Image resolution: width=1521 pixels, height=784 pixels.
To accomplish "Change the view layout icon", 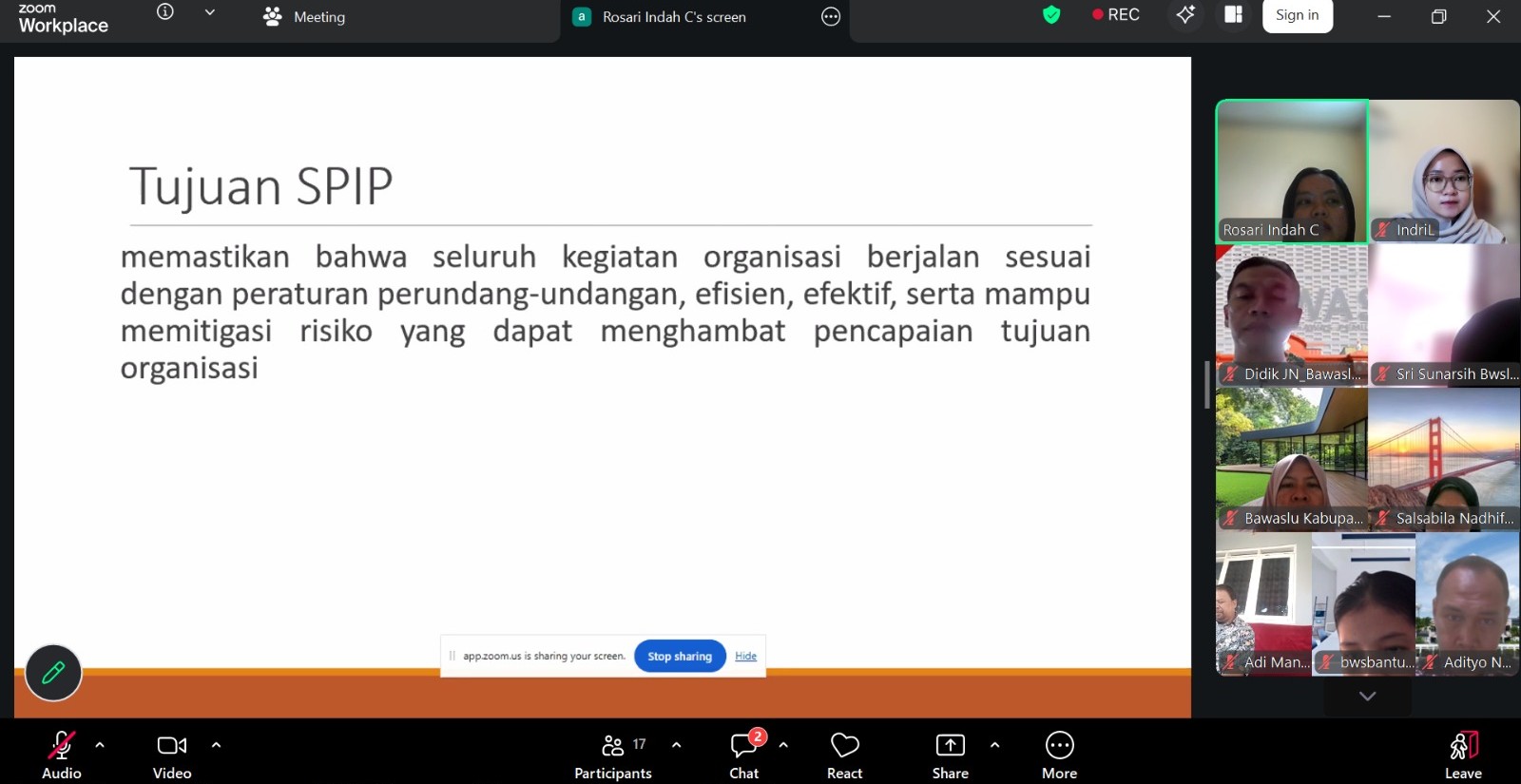I will click(1234, 14).
